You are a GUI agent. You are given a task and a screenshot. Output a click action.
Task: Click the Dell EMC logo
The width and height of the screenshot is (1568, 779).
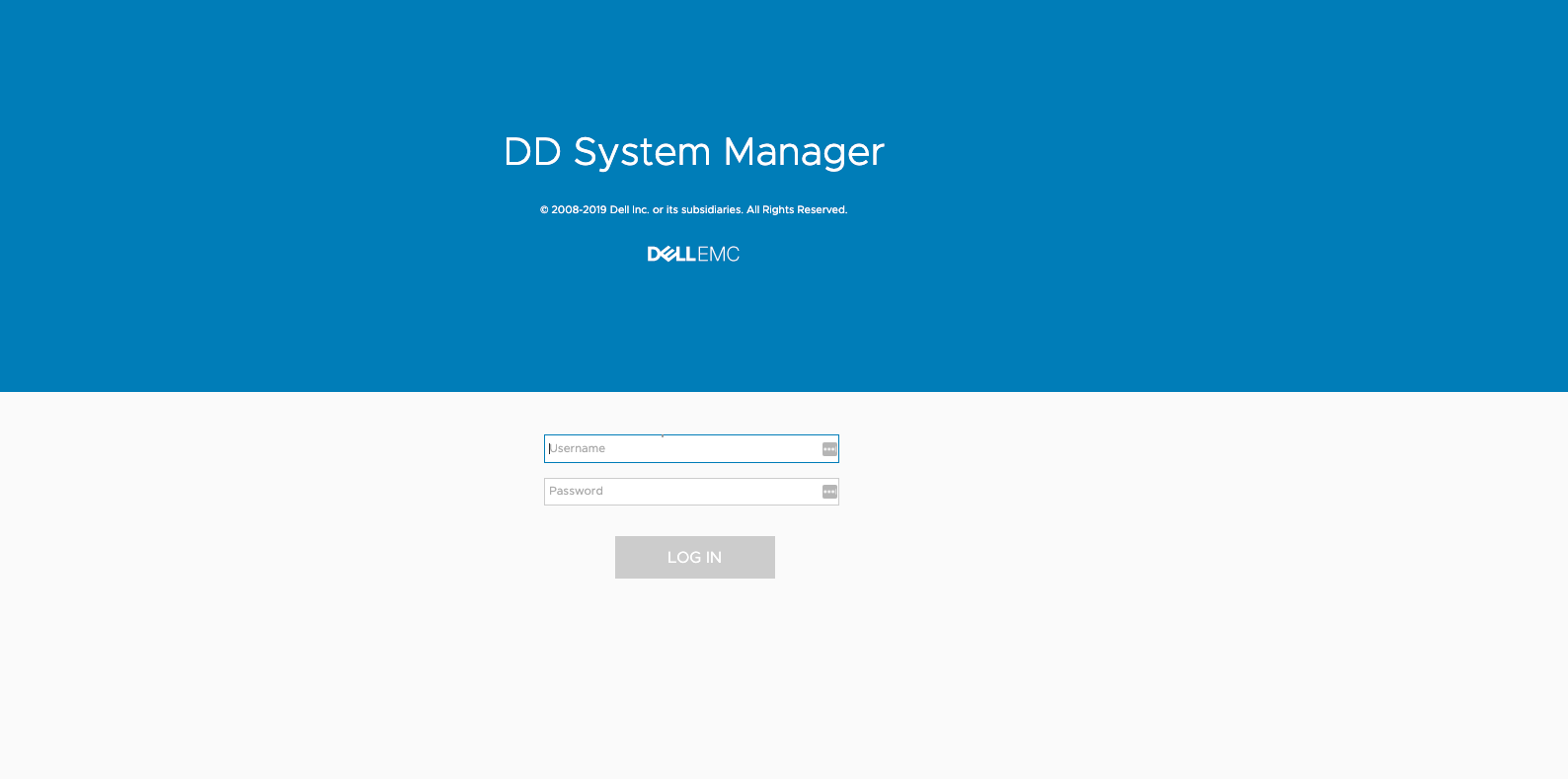(693, 254)
